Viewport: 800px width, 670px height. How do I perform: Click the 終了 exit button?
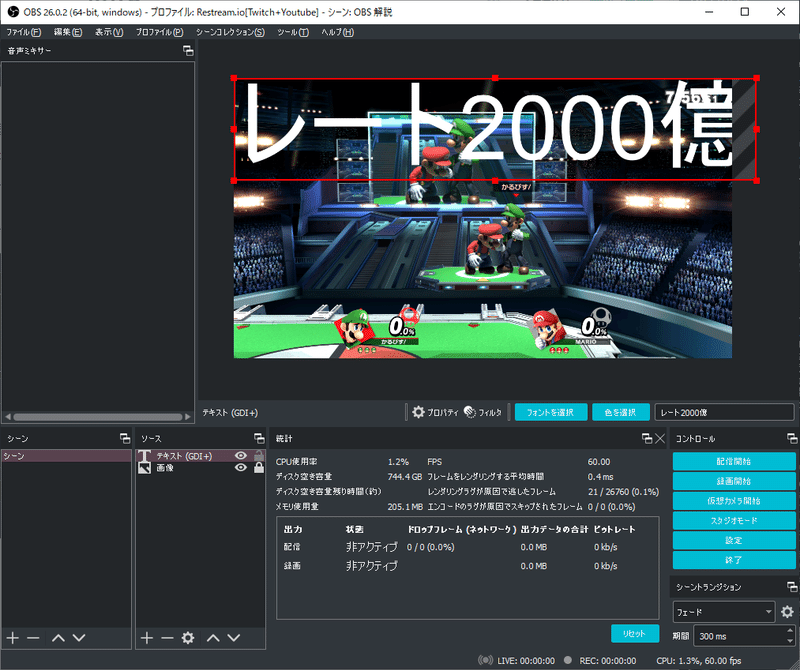point(734,560)
